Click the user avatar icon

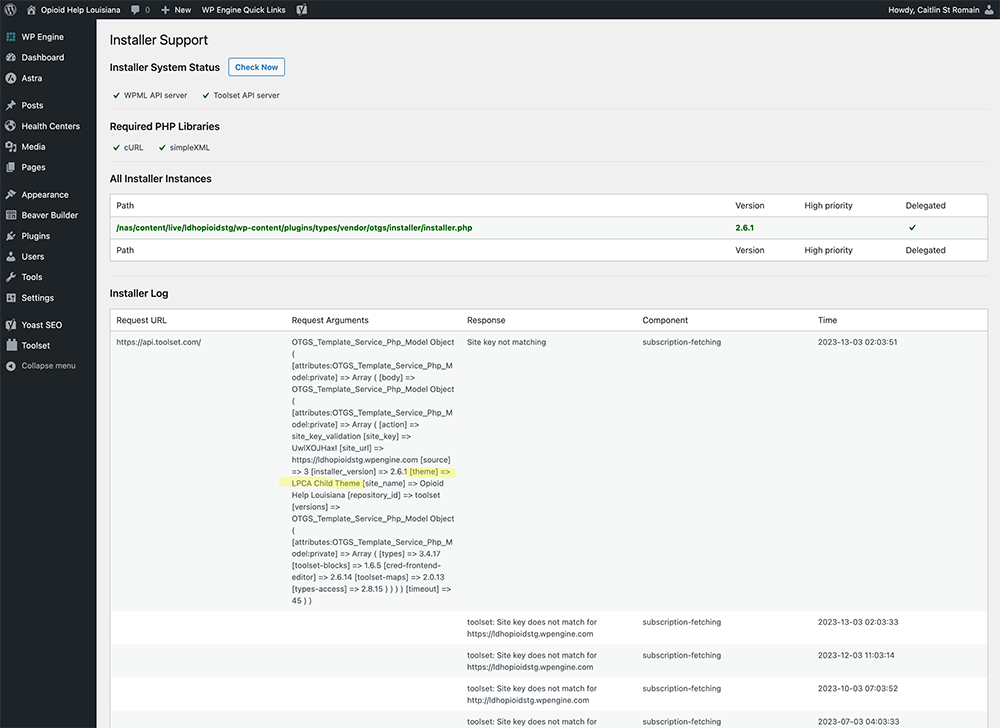(x=987, y=10)
